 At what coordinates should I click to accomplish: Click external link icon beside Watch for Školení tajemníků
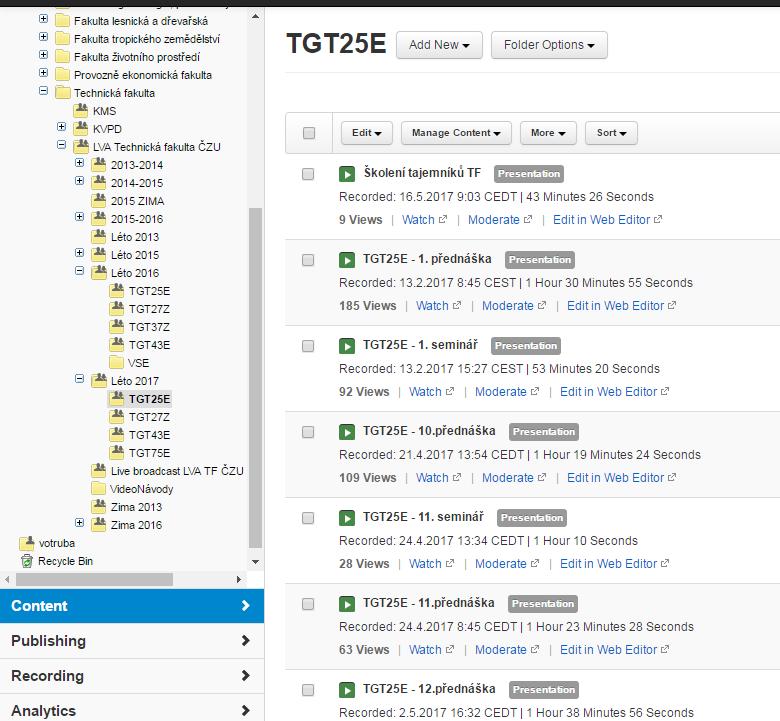tap(443, 219)
